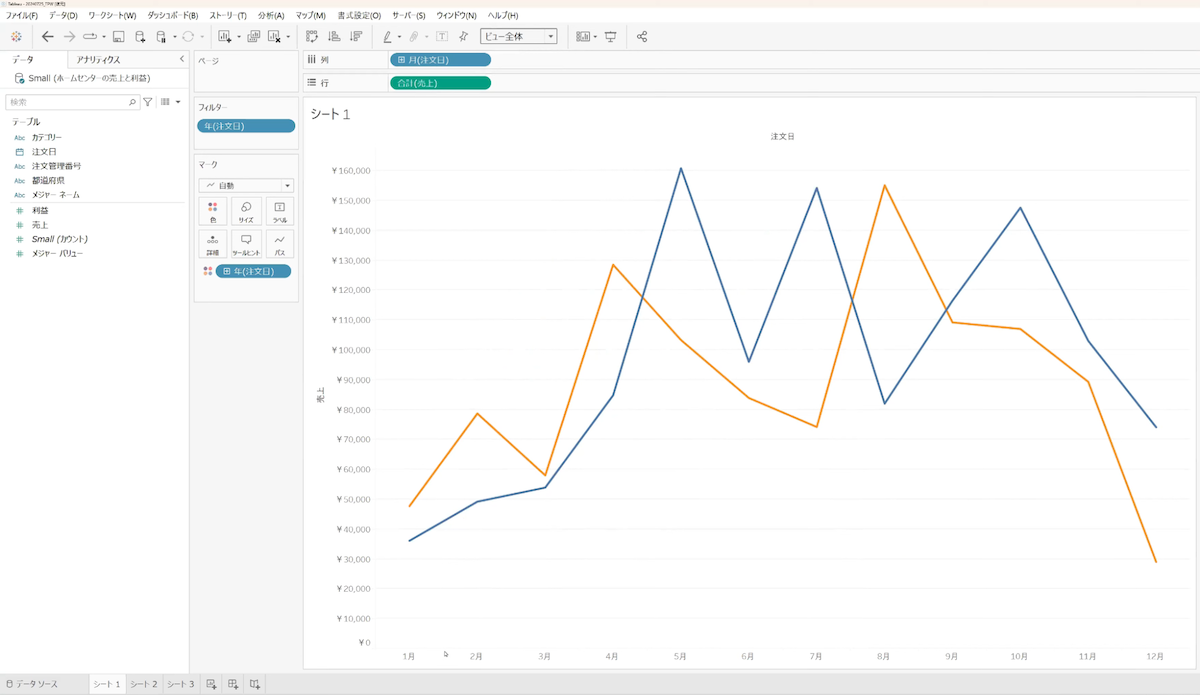
Task: Sort ascending using the toolbar icon
Action: pos(334,36)
